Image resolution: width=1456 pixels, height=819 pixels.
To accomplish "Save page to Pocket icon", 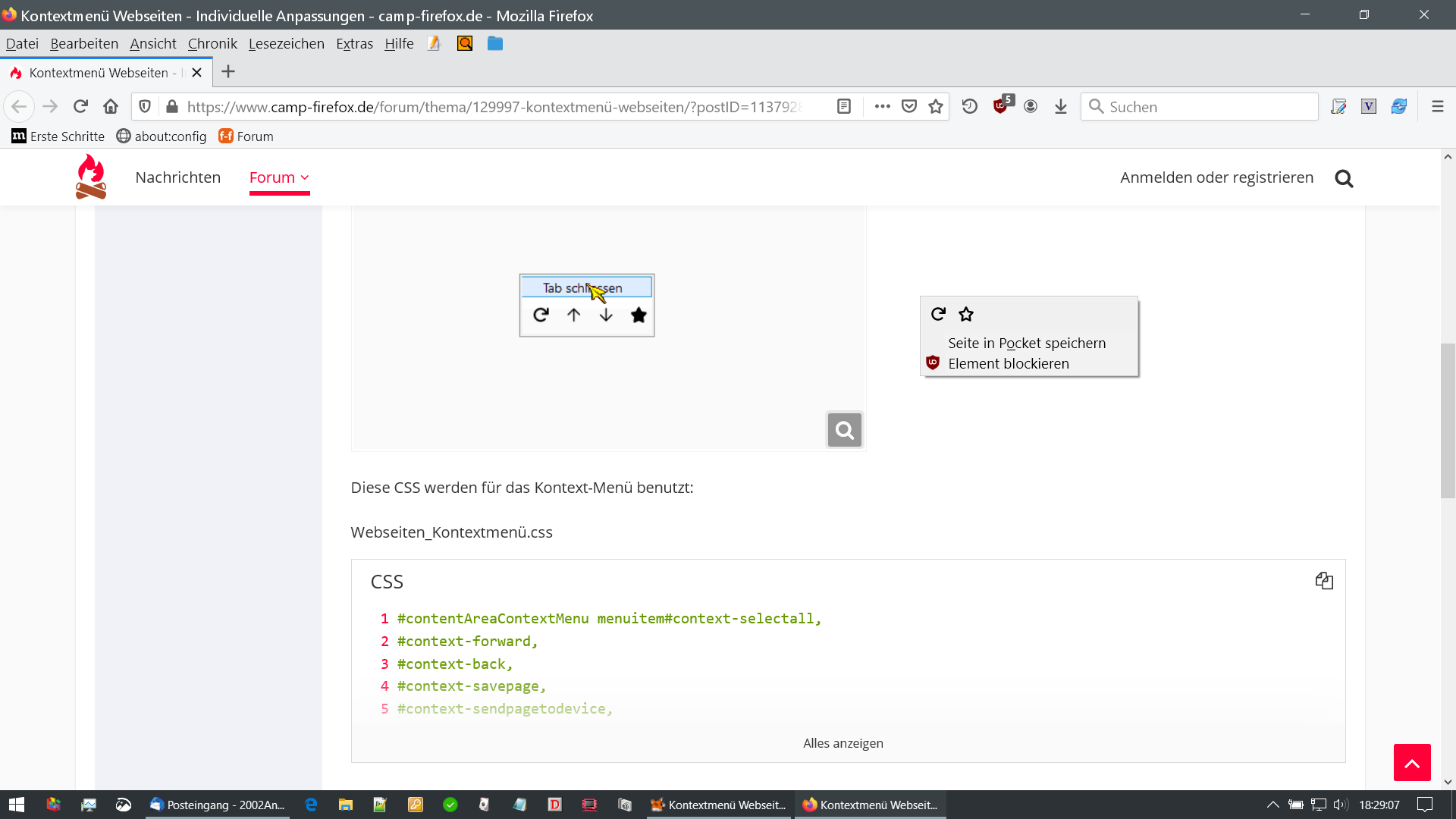I will 909,106.
